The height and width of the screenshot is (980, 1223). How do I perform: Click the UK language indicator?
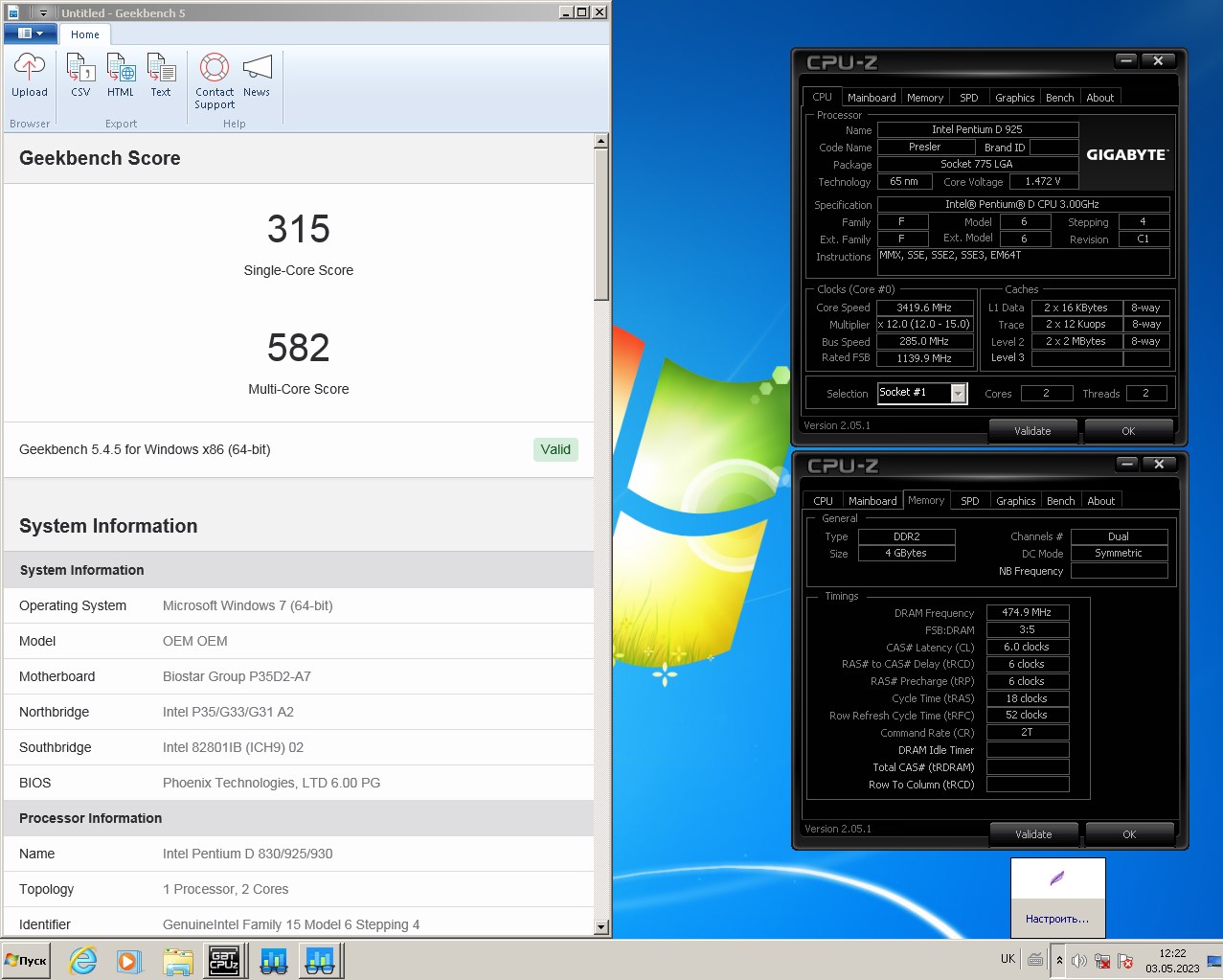click(x=1008, y=959)
